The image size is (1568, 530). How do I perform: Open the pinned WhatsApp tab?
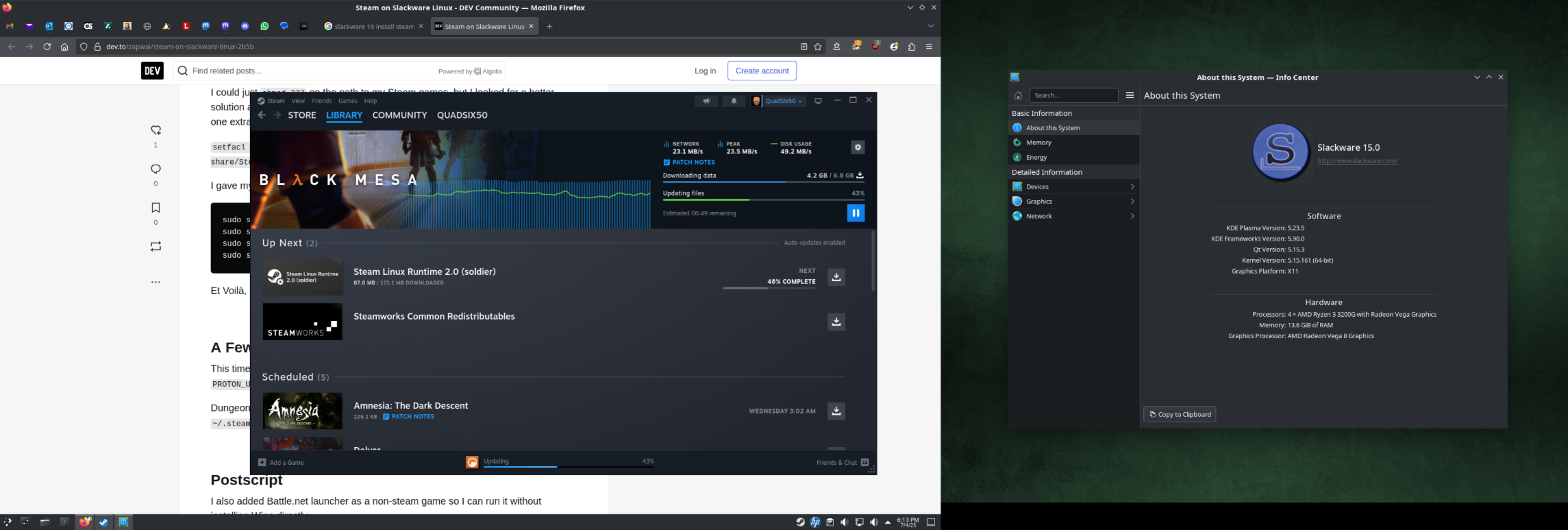click(264, 27)
